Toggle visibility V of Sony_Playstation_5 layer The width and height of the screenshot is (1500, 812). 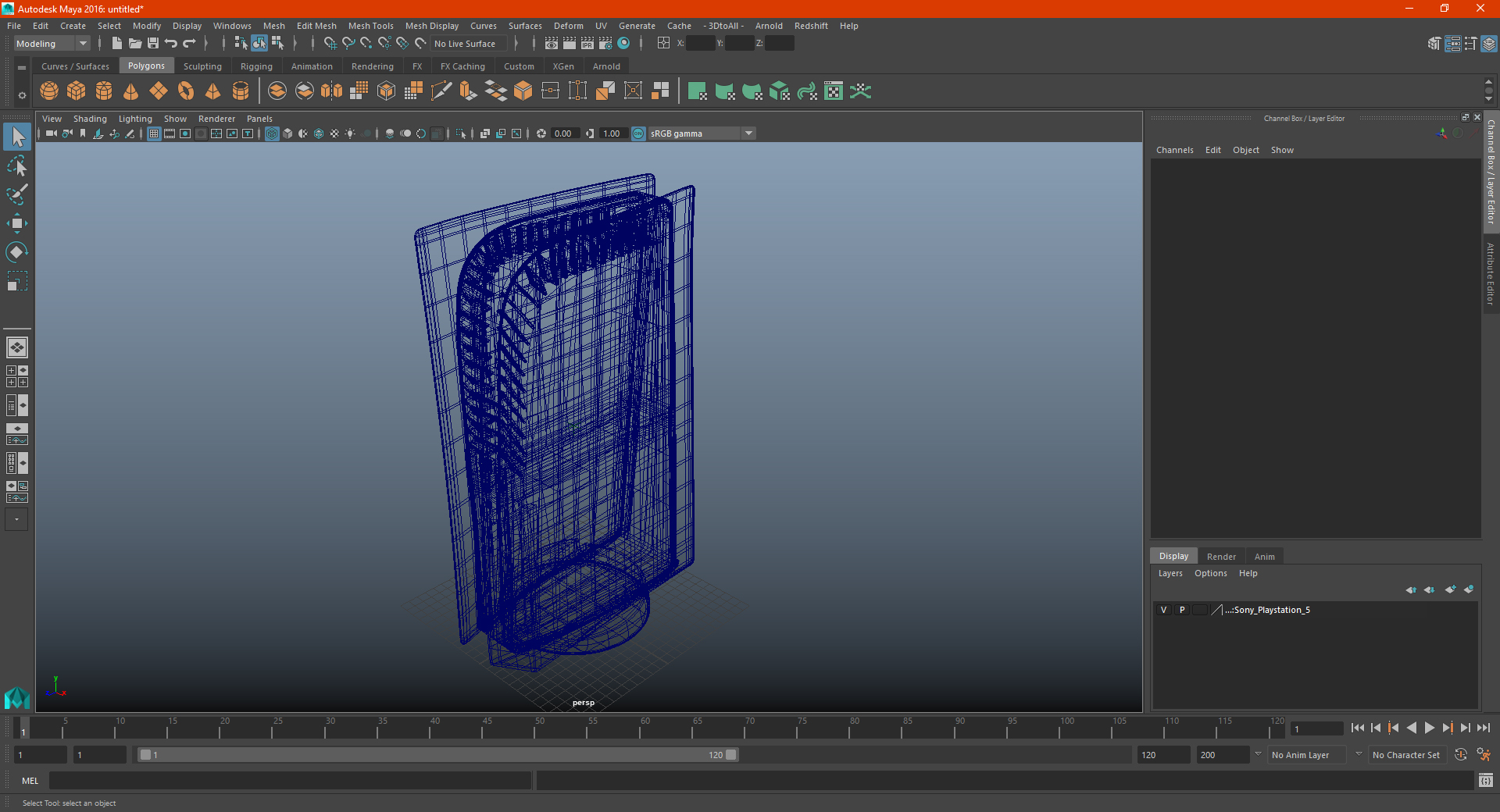[1163, 610]
